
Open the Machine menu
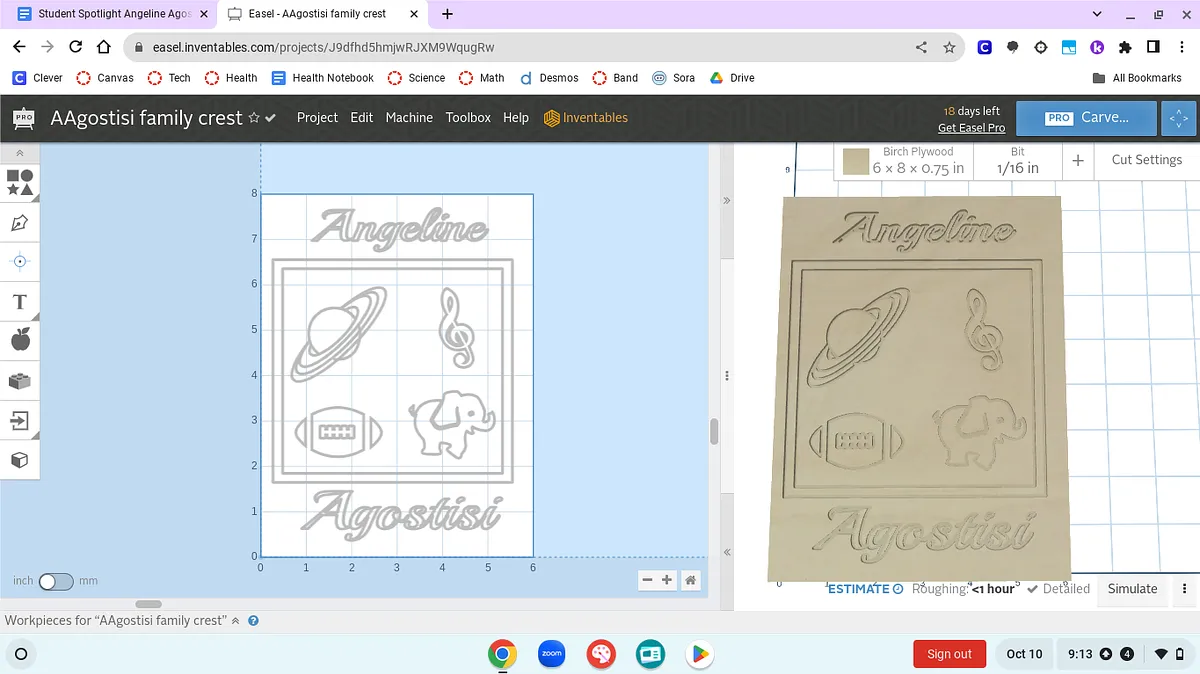click(x=409, y=118)
